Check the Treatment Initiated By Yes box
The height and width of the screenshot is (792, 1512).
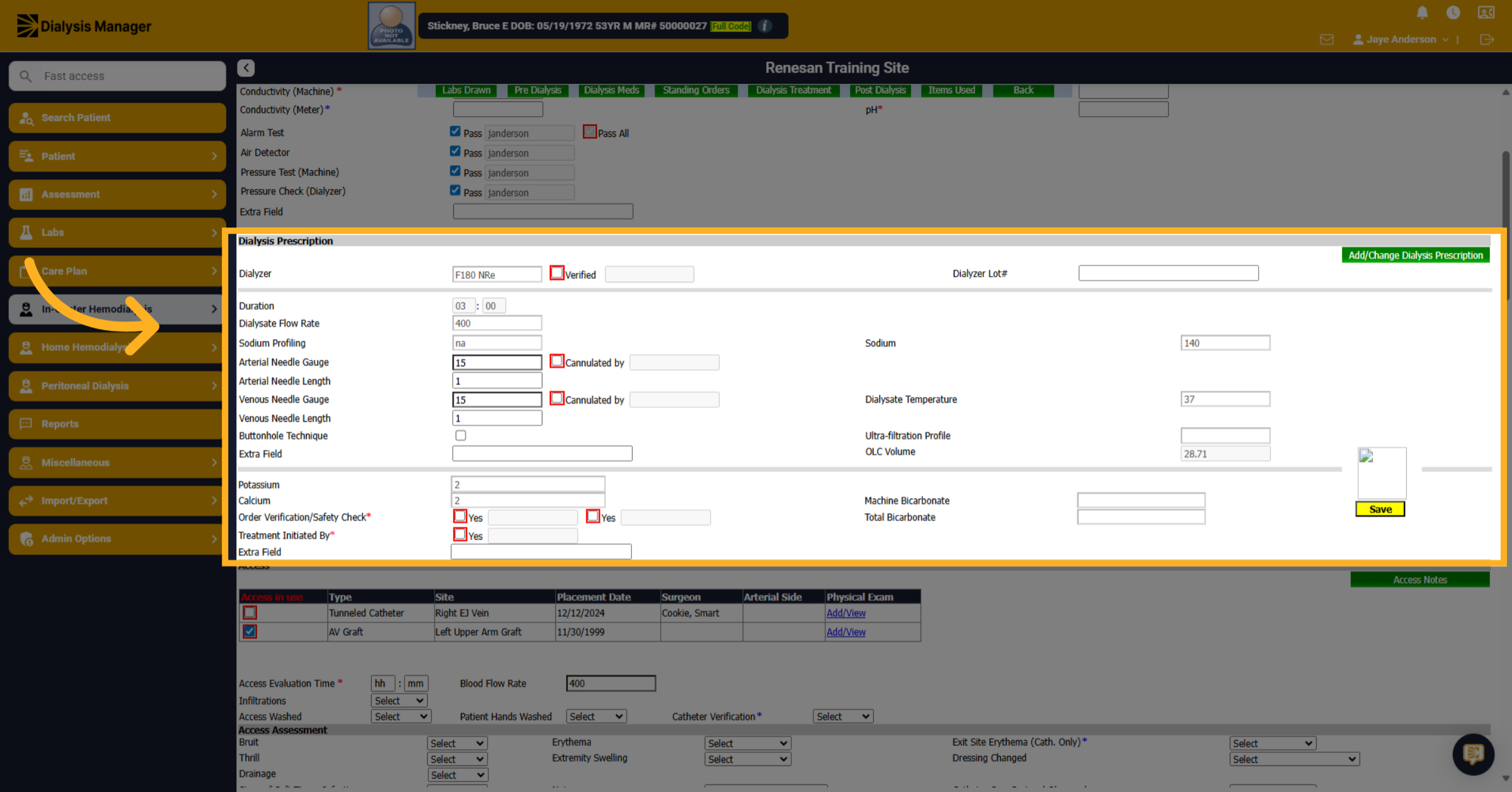point(460,534)
